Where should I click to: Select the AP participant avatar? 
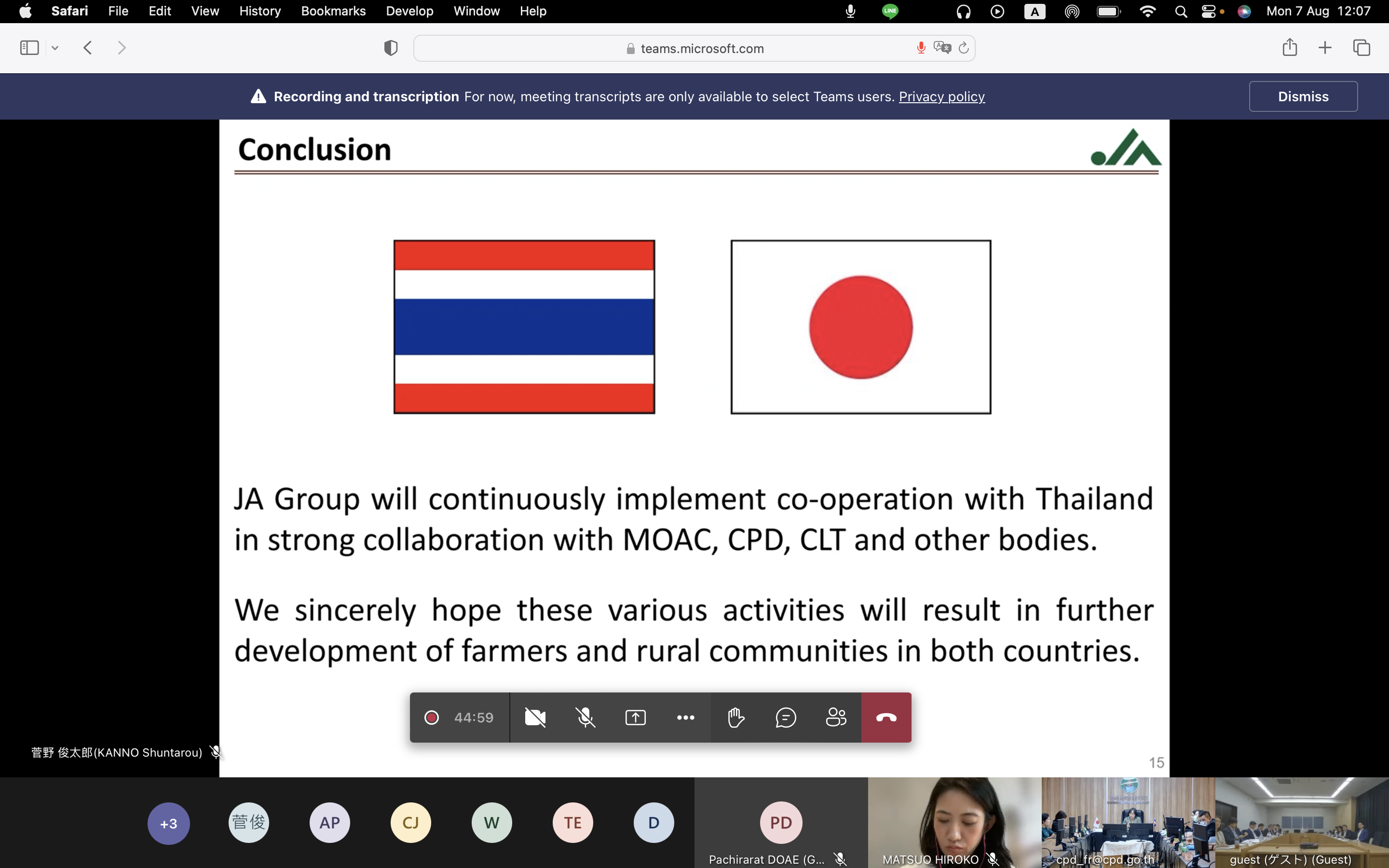[330, 823]
